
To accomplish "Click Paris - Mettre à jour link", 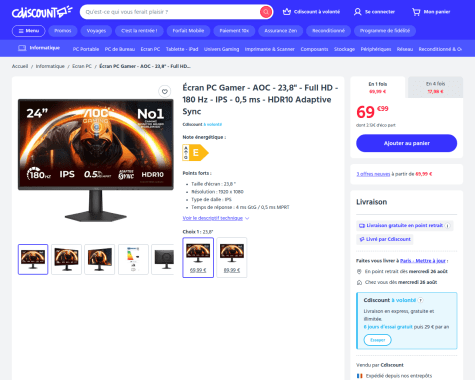I will [423, 261].
